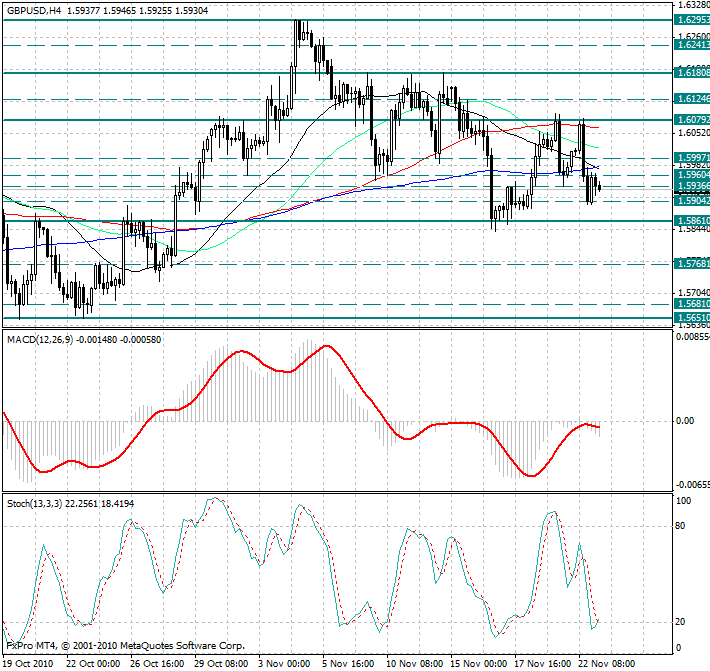The height and width of the screenshot is (671, 710).
Task: Click the Stochastic 100 scale value
Action: [x=683, y=501]
